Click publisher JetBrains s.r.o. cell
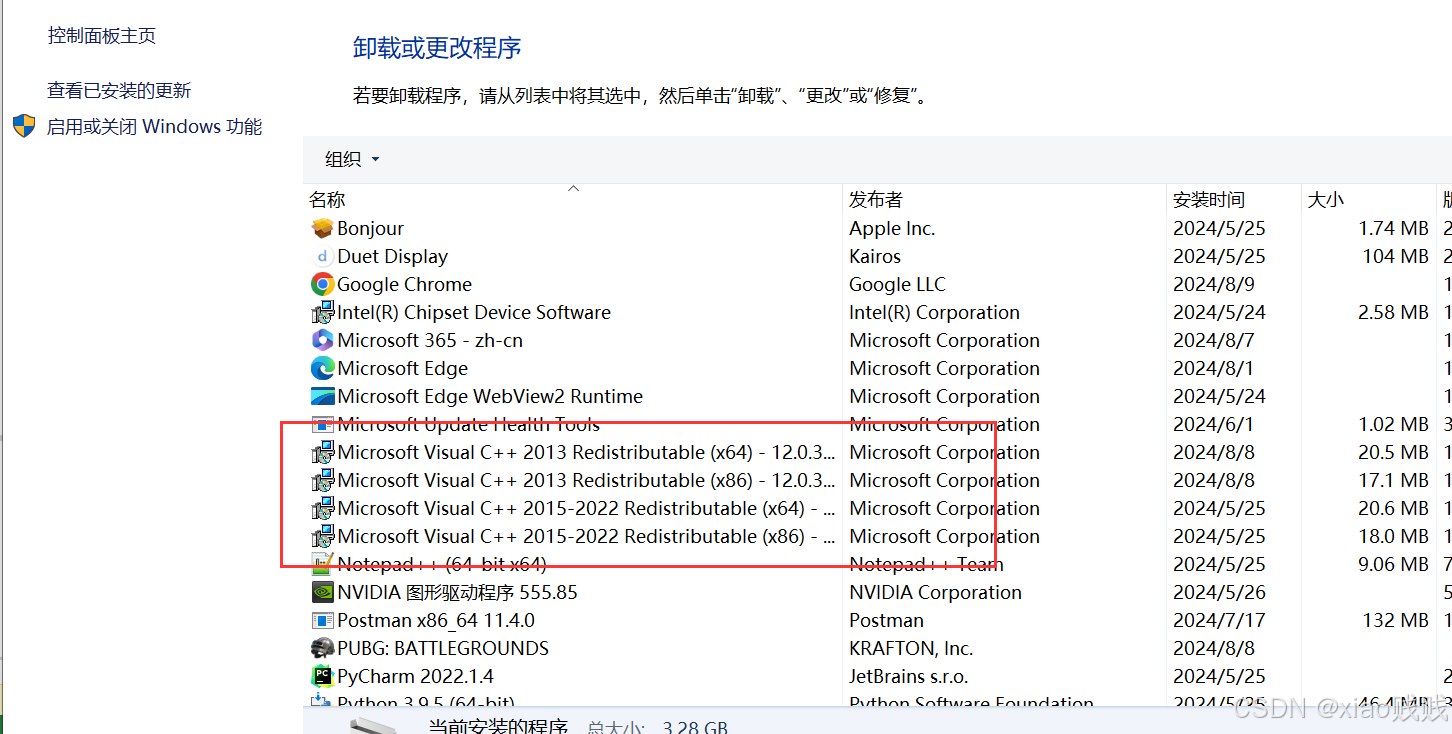The image size is (1452, 734). tap(908, 677)
